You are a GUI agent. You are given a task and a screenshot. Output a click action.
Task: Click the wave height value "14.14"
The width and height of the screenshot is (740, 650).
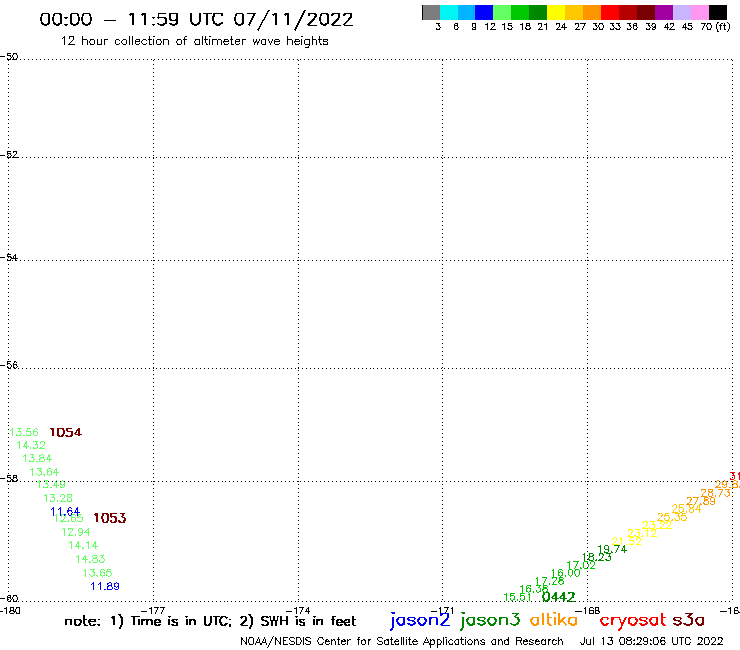tap(83, 545)
